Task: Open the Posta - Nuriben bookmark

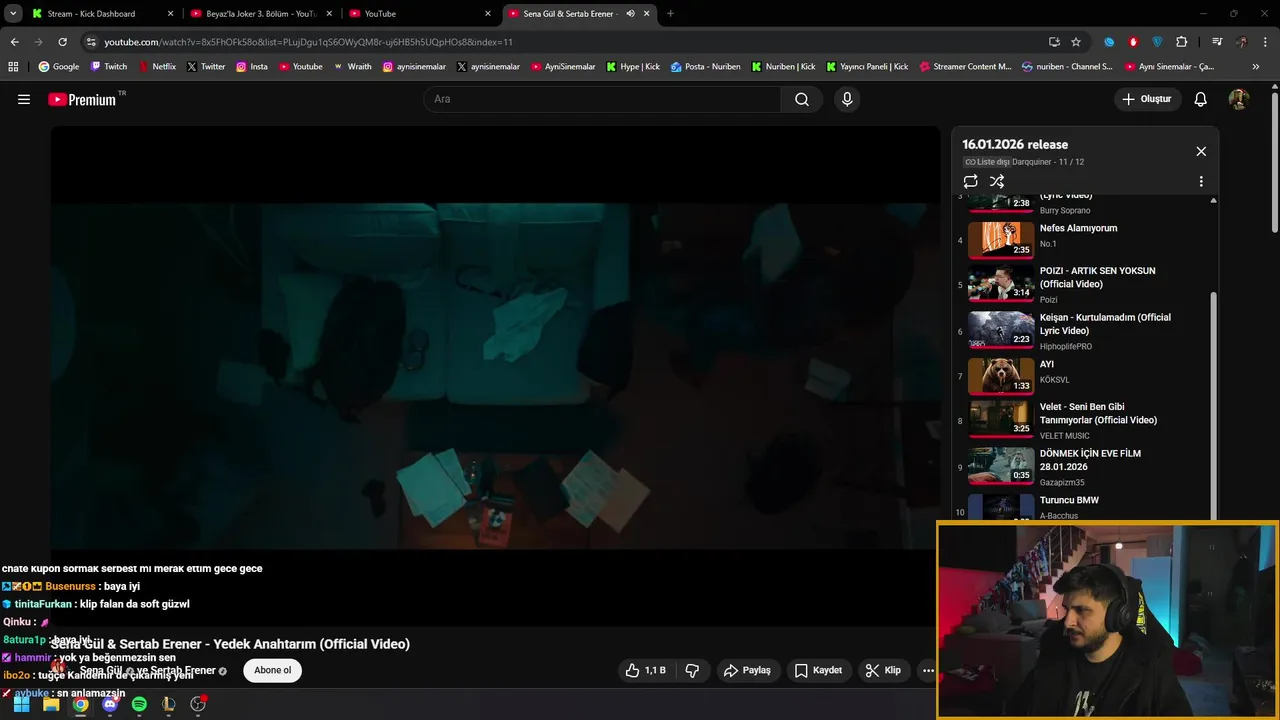Action: click(x=706, y=67)
